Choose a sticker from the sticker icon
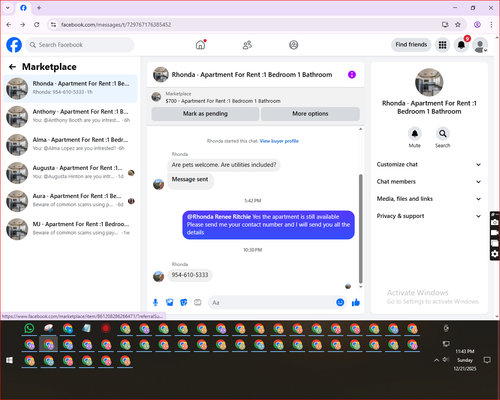The width and height of the screenshot is (500, 400). pos(184,302)
